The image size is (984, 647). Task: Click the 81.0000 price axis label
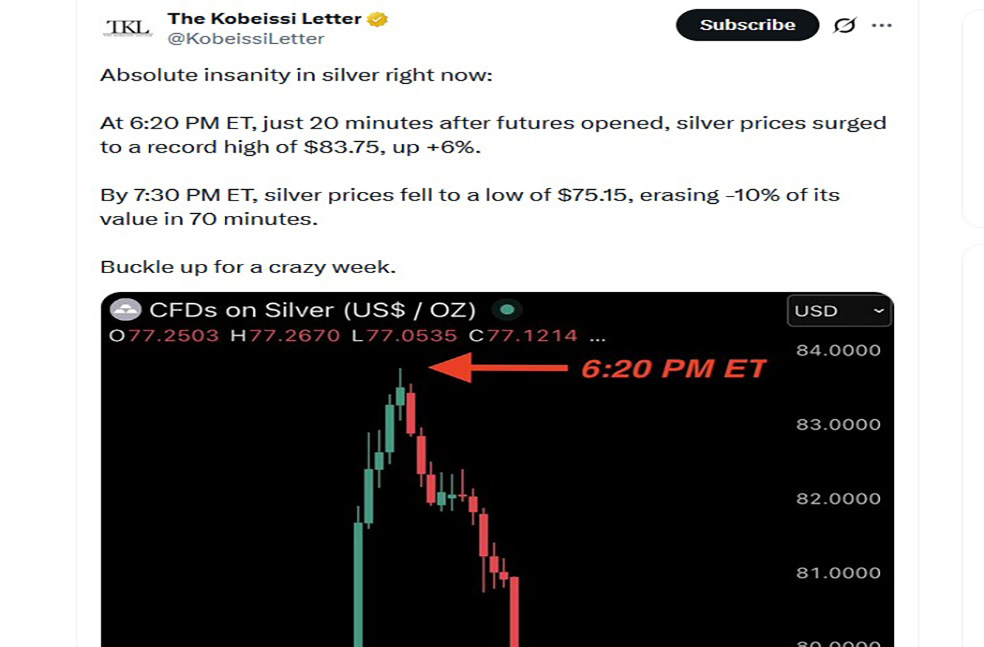838,573
